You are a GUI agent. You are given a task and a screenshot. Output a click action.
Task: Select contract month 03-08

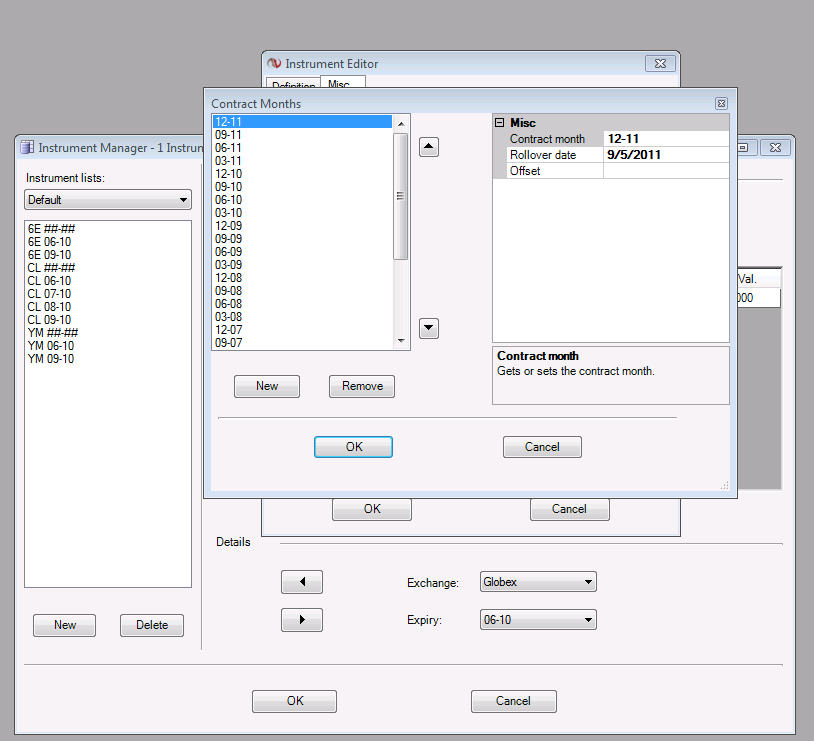pos(303,316)
